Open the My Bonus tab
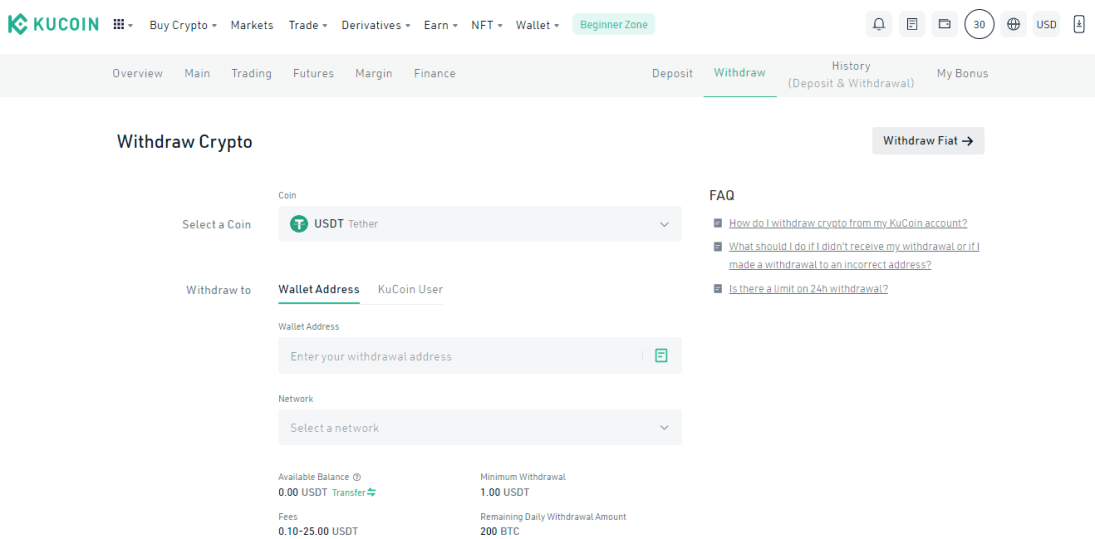The width and height of the screenshot is (1095, 539). (962, 73)
